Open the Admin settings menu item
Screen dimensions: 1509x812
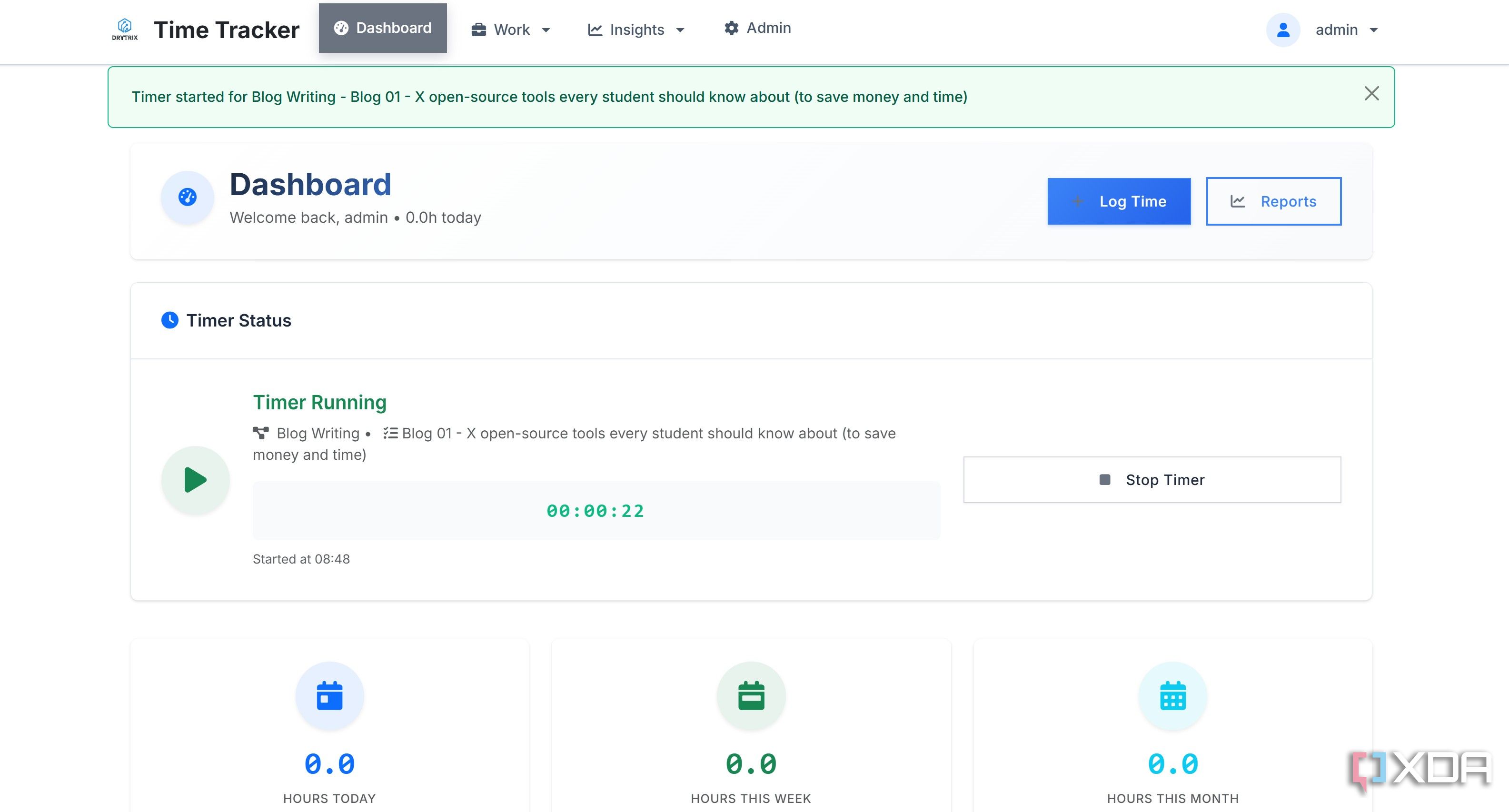757,28
